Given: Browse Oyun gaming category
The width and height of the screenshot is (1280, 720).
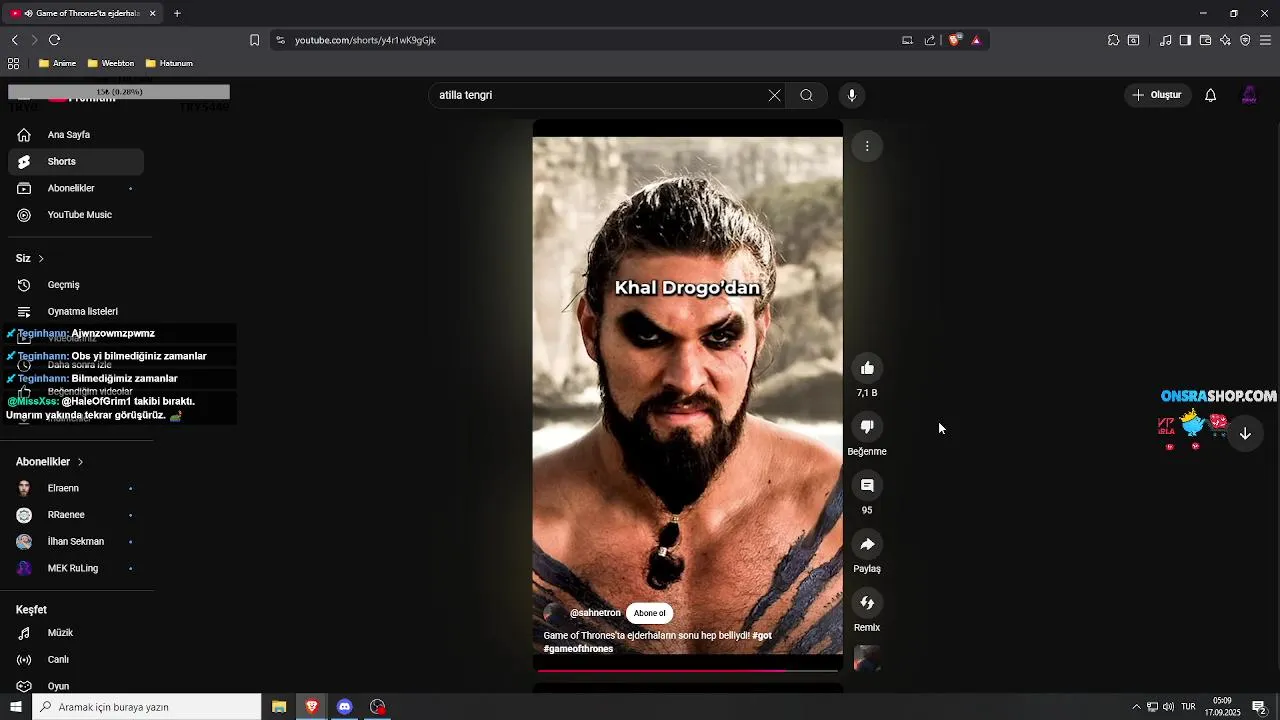Looking at the screenshot, I should 76,686.
